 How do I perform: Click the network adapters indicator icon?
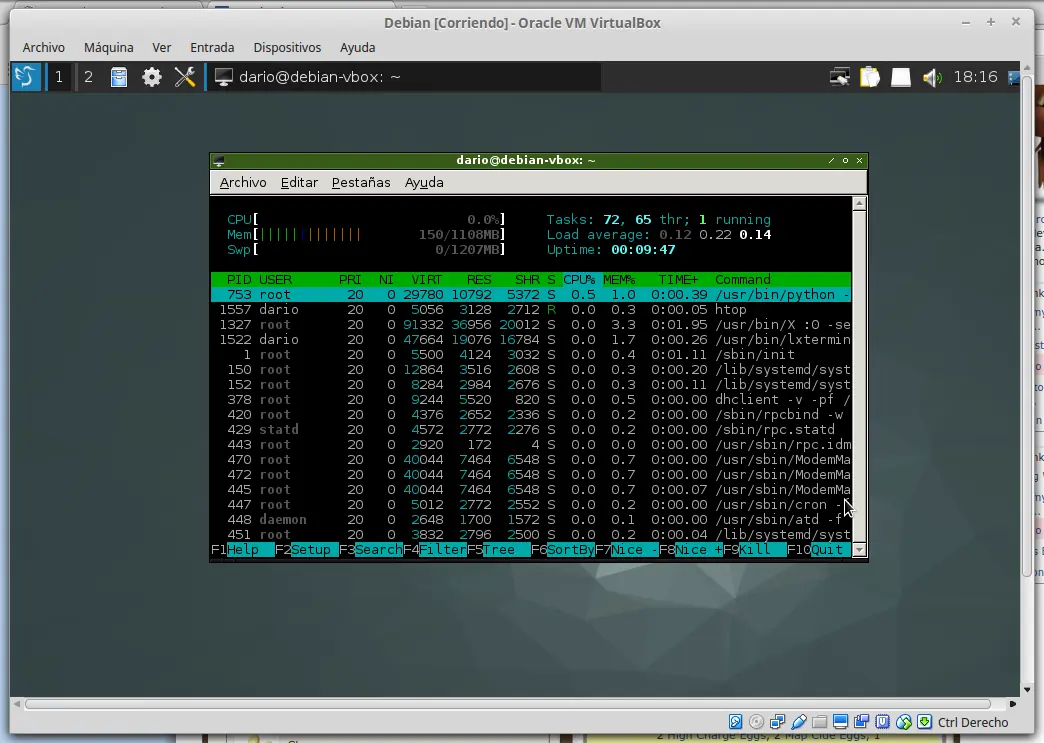(777, 722)
